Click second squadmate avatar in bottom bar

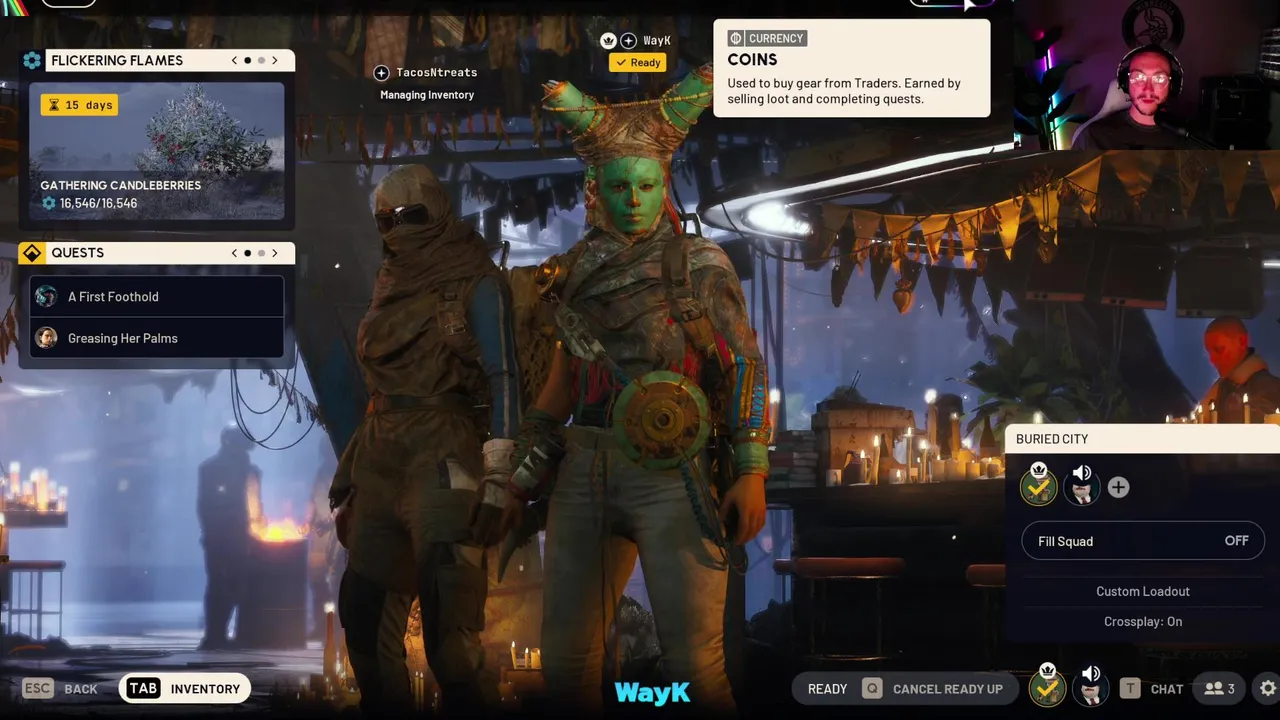(1090, 687)
